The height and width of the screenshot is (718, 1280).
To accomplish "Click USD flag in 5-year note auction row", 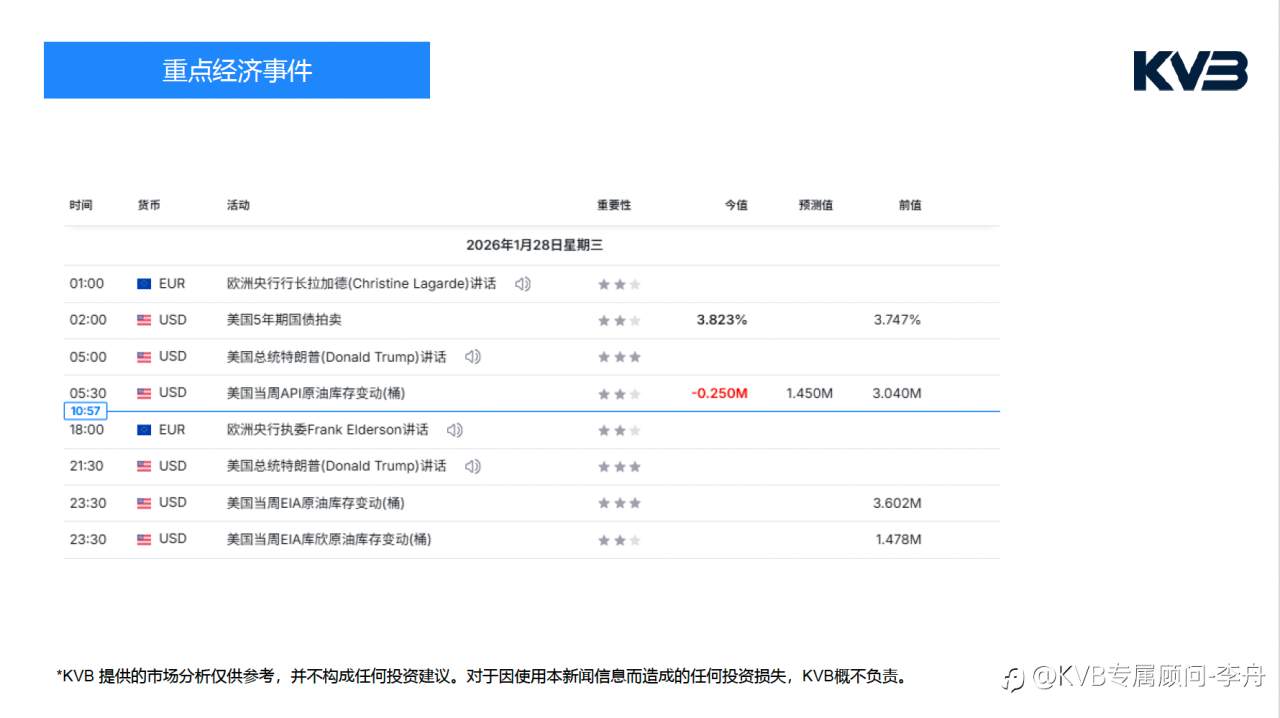I will (144, 320).
